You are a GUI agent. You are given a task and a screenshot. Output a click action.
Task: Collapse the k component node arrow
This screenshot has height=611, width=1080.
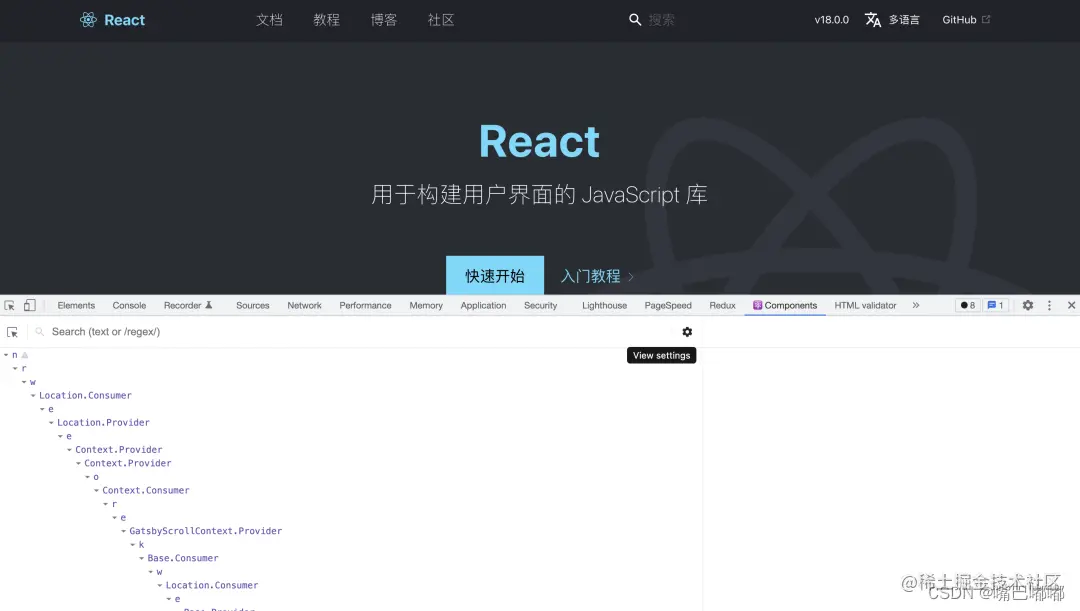pos(132,545)
